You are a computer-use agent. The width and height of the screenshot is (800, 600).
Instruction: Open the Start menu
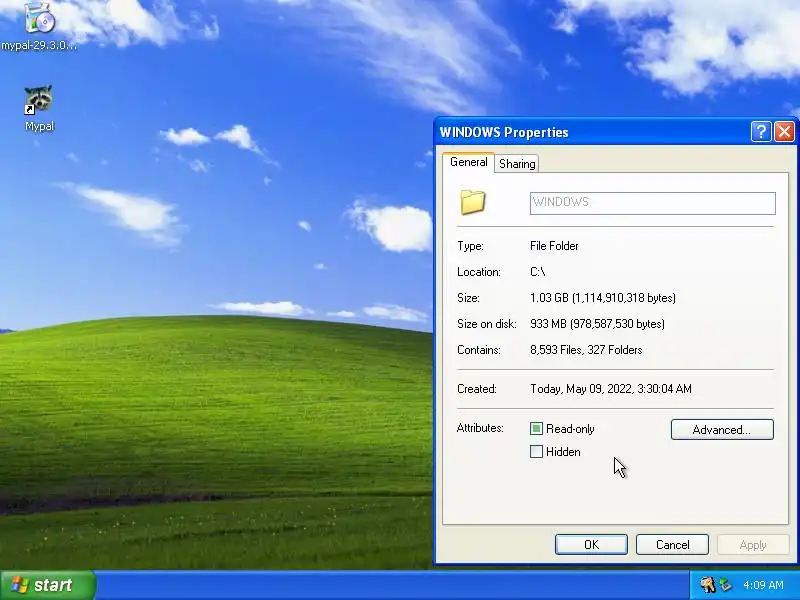tap(48, 585)
